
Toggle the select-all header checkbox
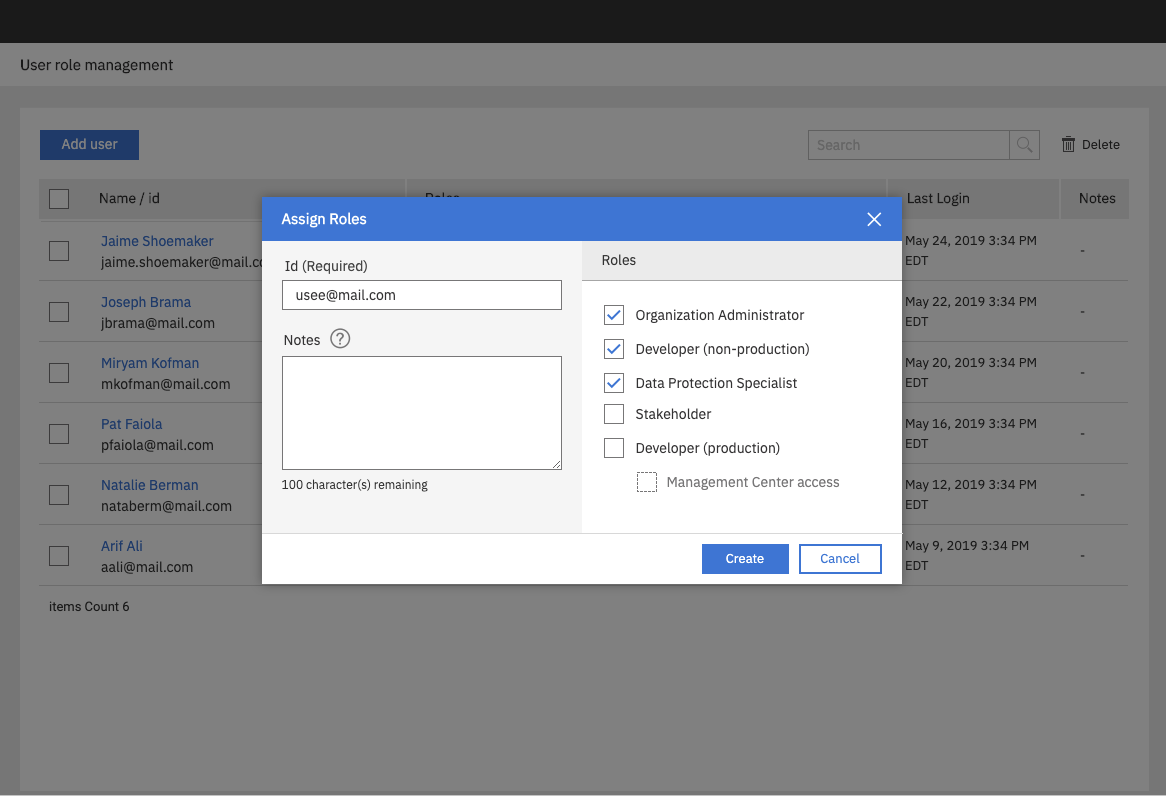[59, 199]
